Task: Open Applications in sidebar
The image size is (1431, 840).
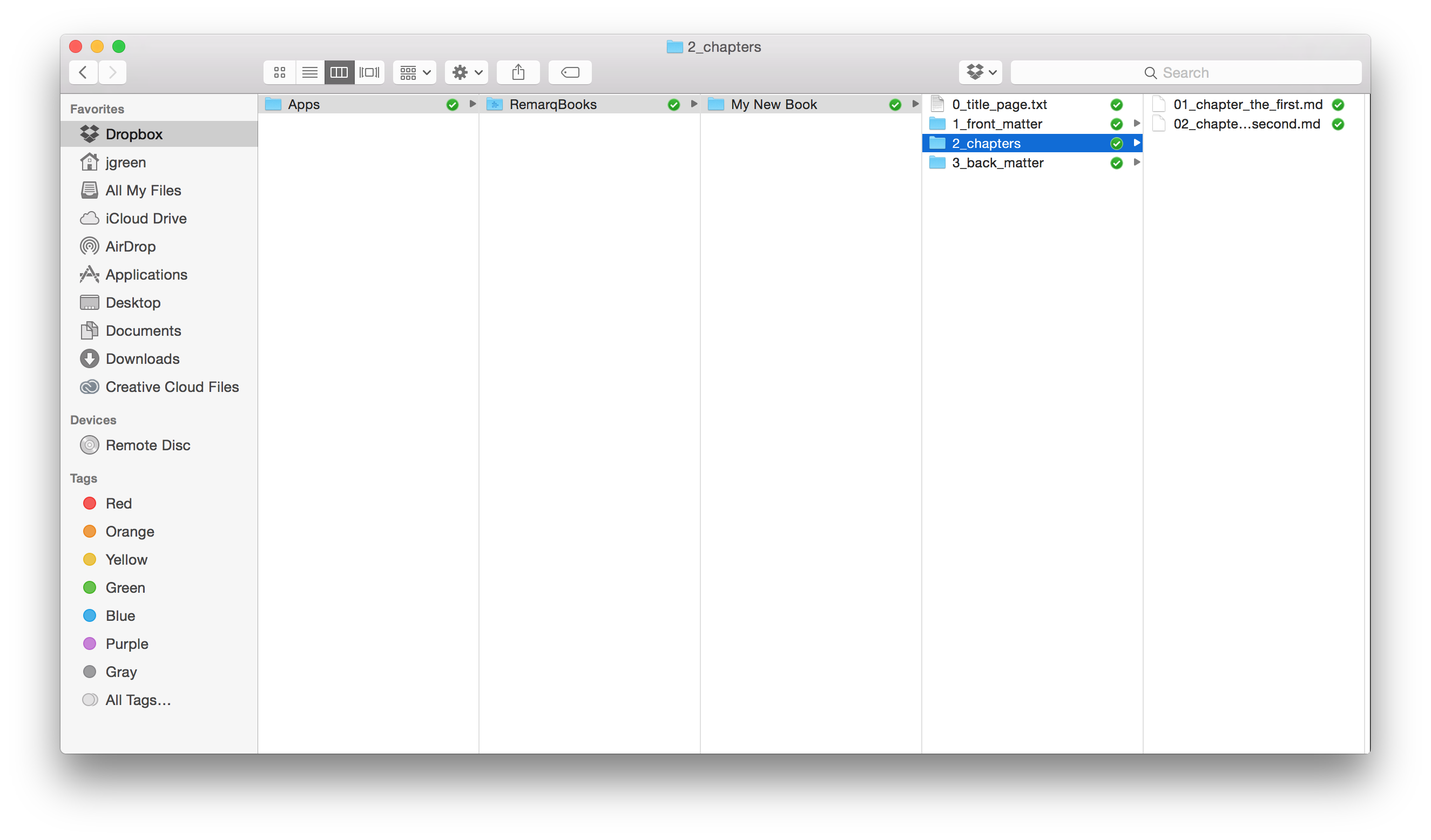Action: 159,275
